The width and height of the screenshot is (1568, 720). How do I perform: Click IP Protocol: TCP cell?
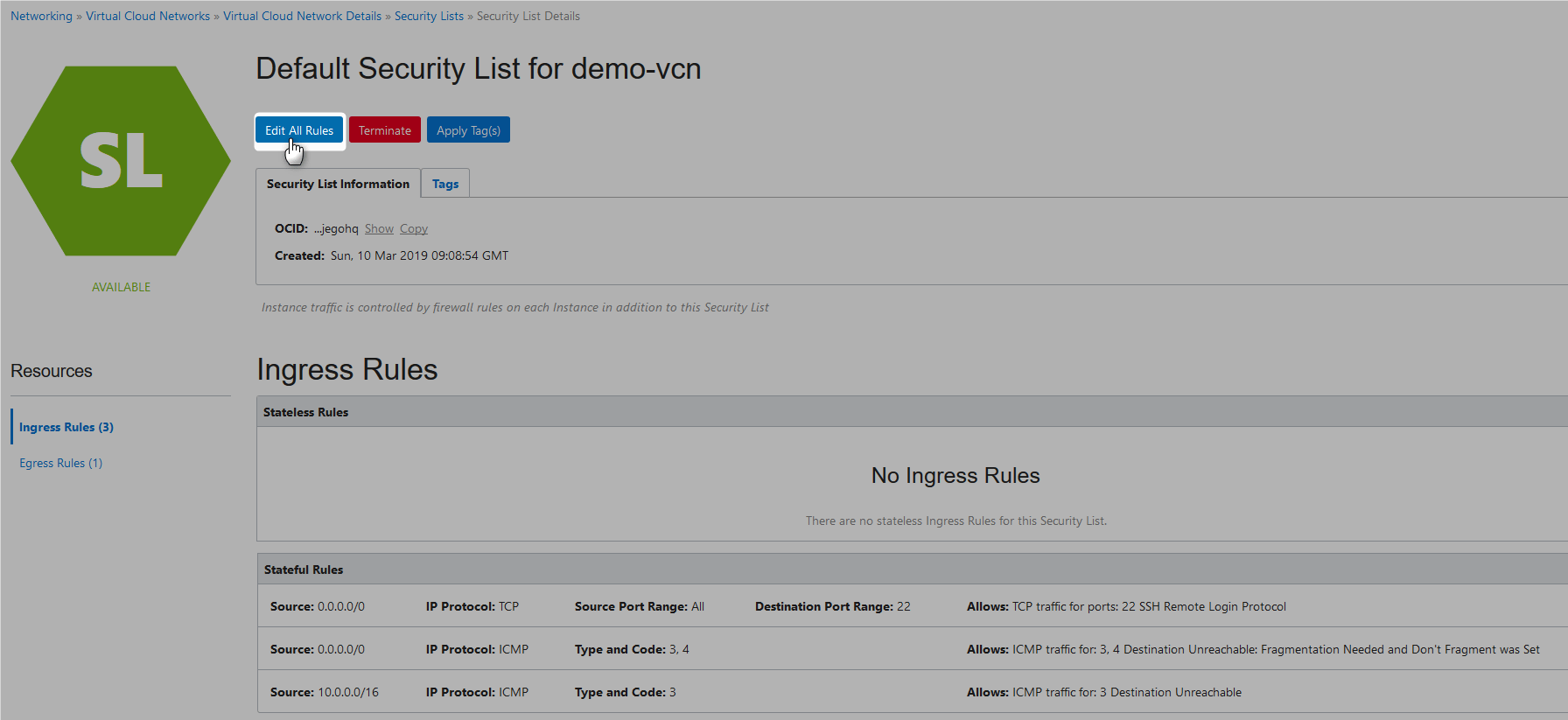pos(472,606)
